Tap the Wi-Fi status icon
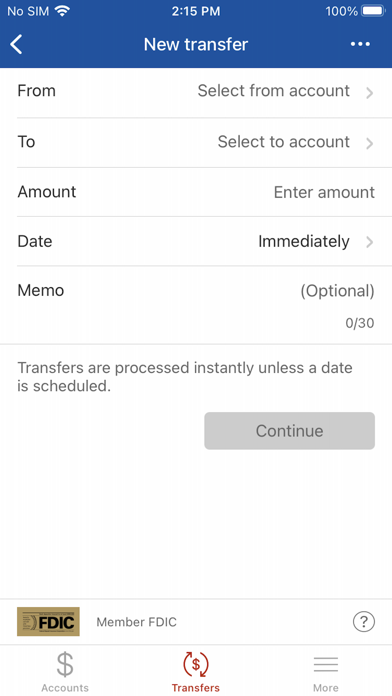 63,11
